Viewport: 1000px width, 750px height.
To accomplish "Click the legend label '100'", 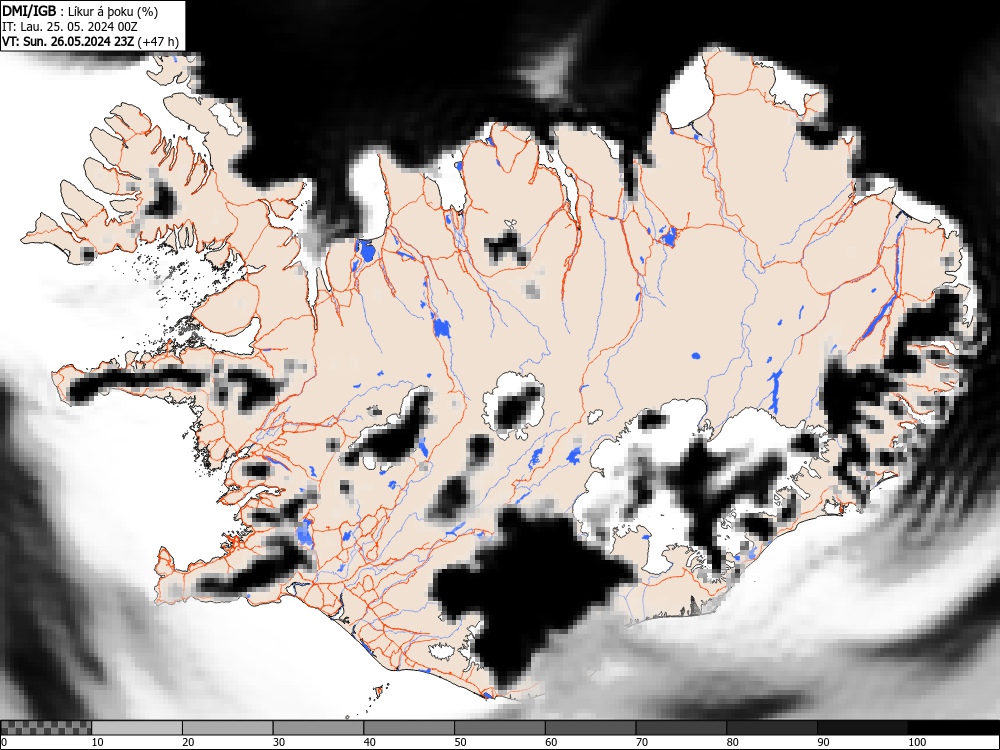I will pos(916,742).
